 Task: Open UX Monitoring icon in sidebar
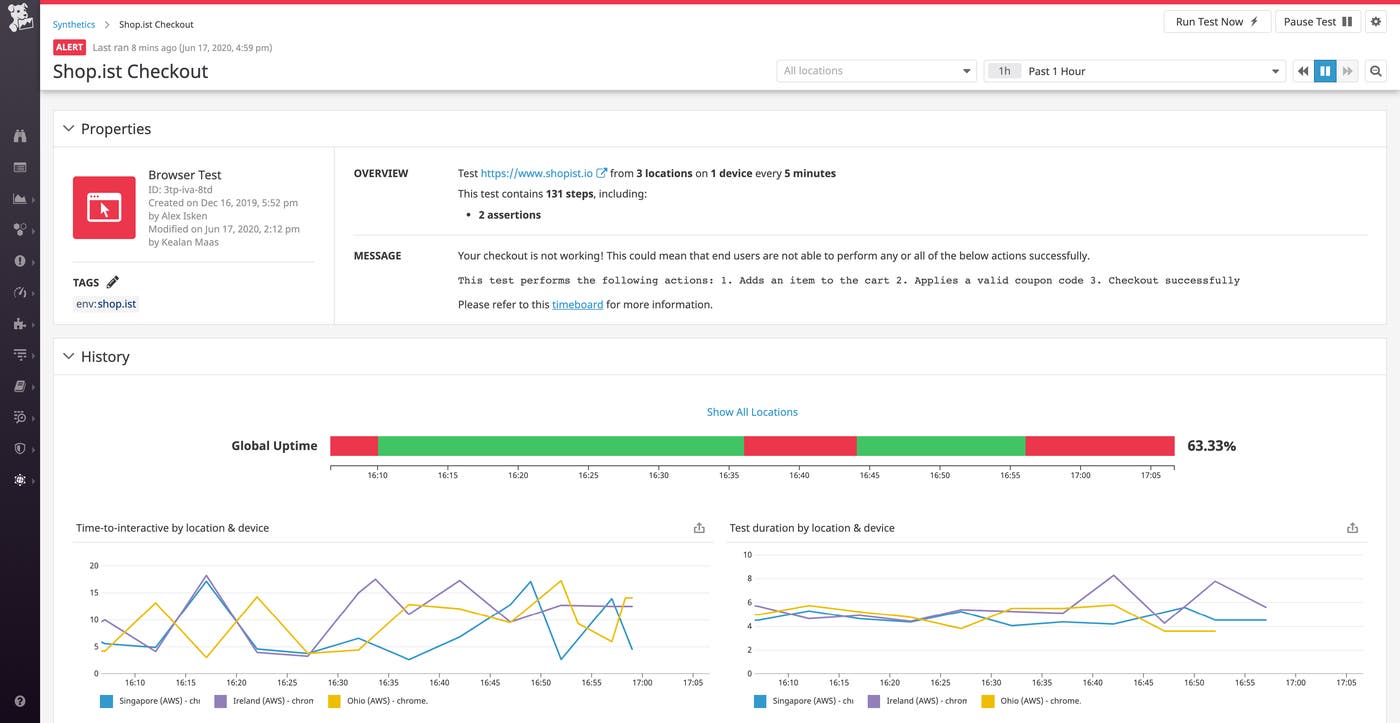(x=20, y=480)
